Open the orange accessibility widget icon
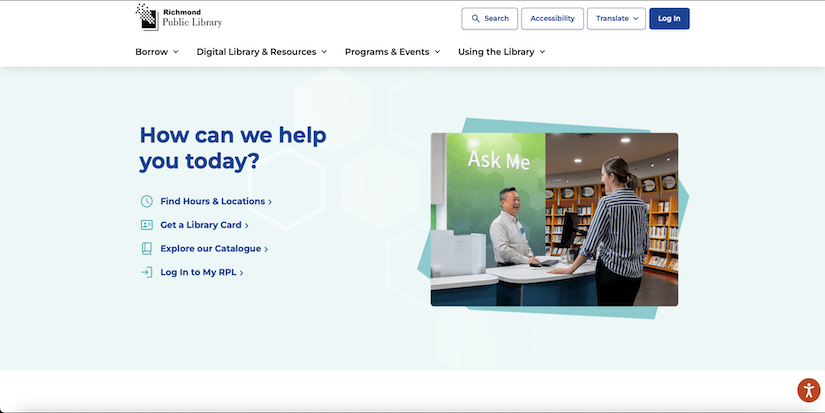825x413 pixels. click(x=808, y=390)
